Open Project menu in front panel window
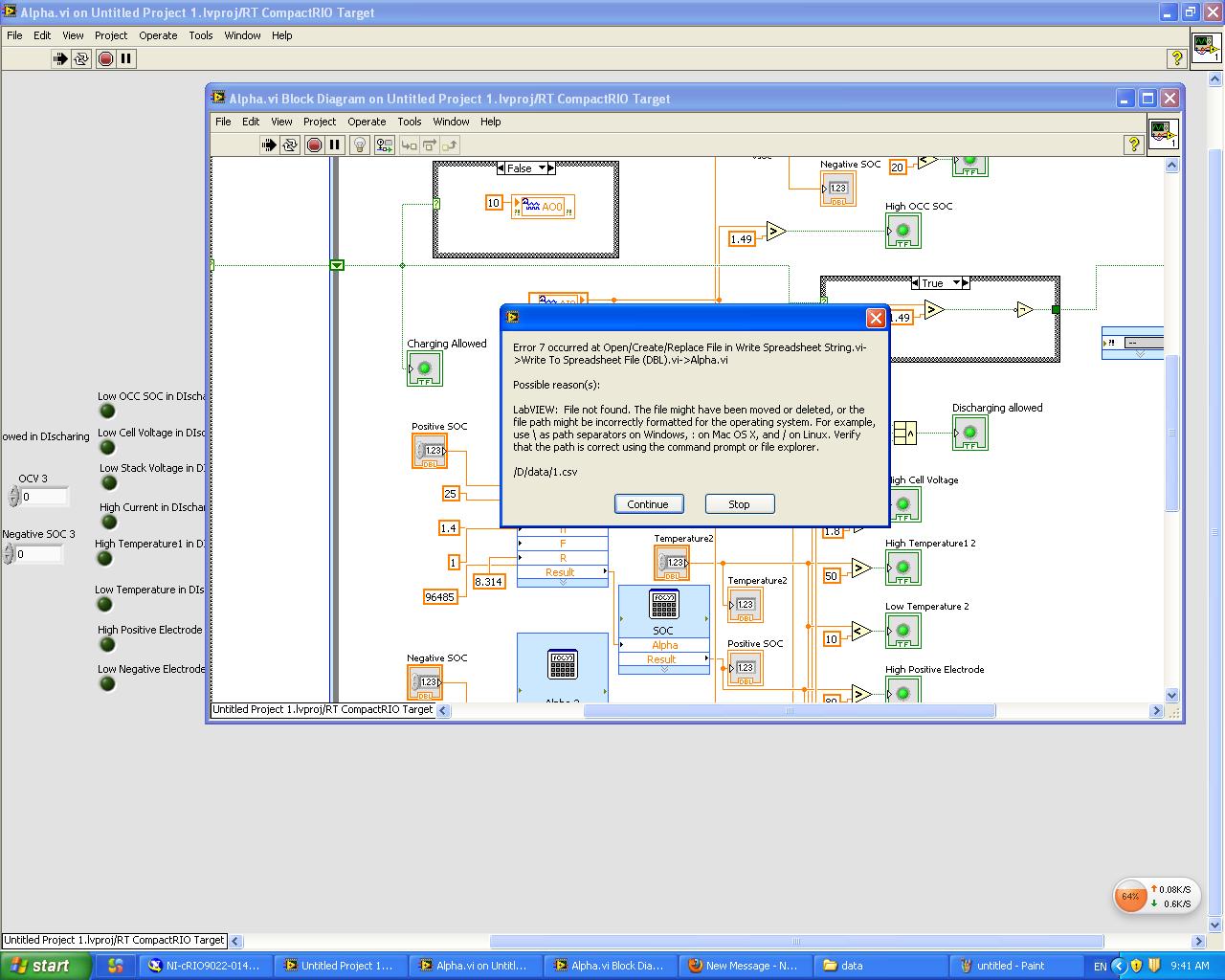This screenshot has height=980, width=1225. click(x=111, y=35)
